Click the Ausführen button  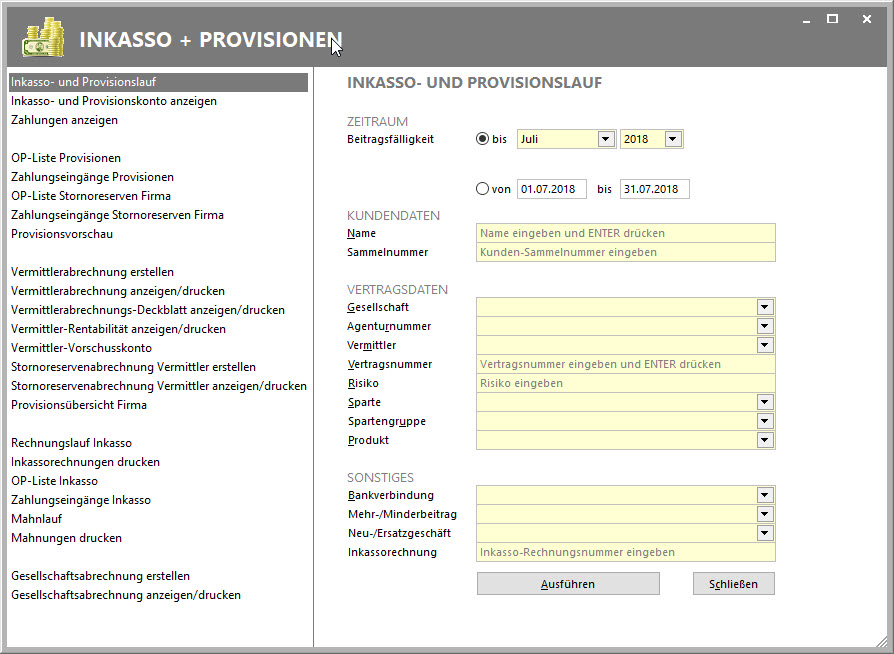(568, 584)
